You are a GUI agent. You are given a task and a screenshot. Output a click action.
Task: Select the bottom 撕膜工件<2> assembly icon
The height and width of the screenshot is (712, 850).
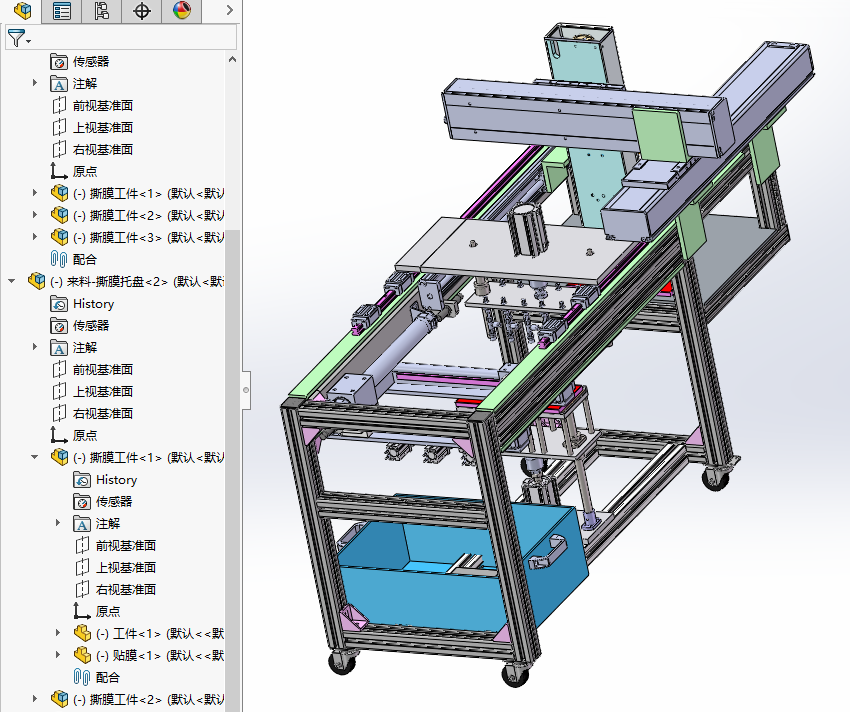pyautogui.click(x=59, y=699)
